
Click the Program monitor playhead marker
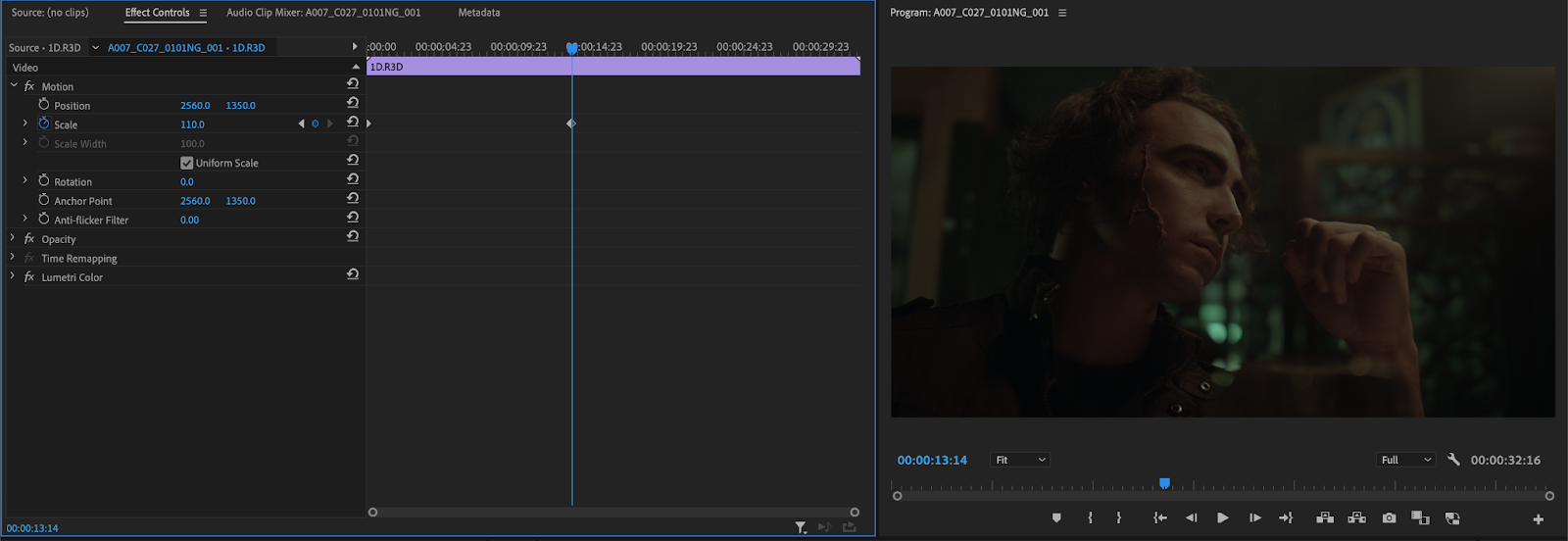point(1164,483)
